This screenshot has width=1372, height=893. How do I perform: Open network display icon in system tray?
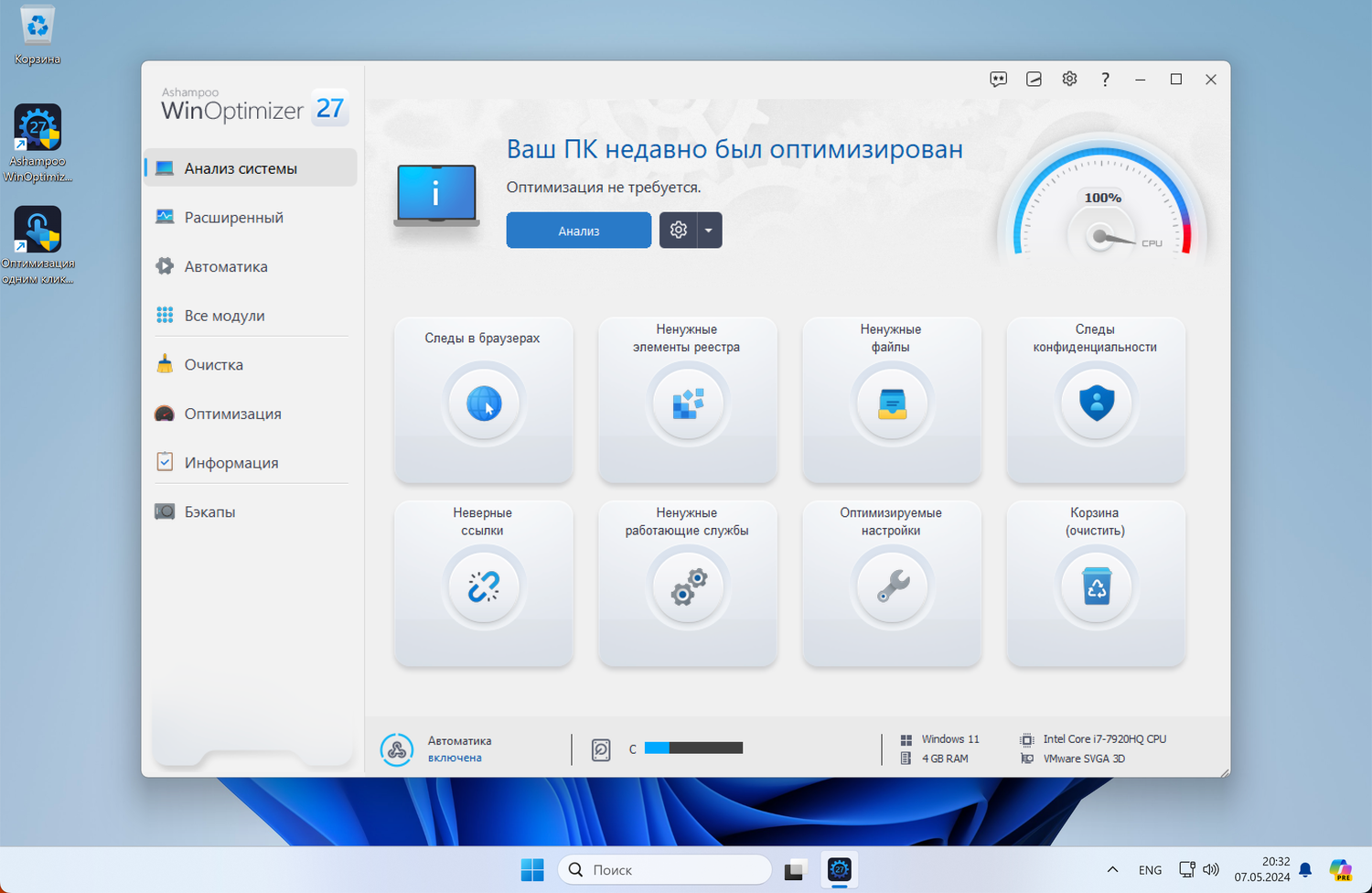(1187, 869)
